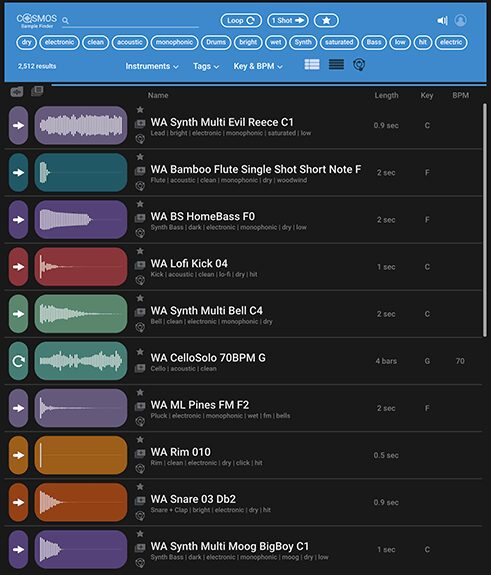Find similar to WA Synth Multi Evil Reece C1

point(140,139)
